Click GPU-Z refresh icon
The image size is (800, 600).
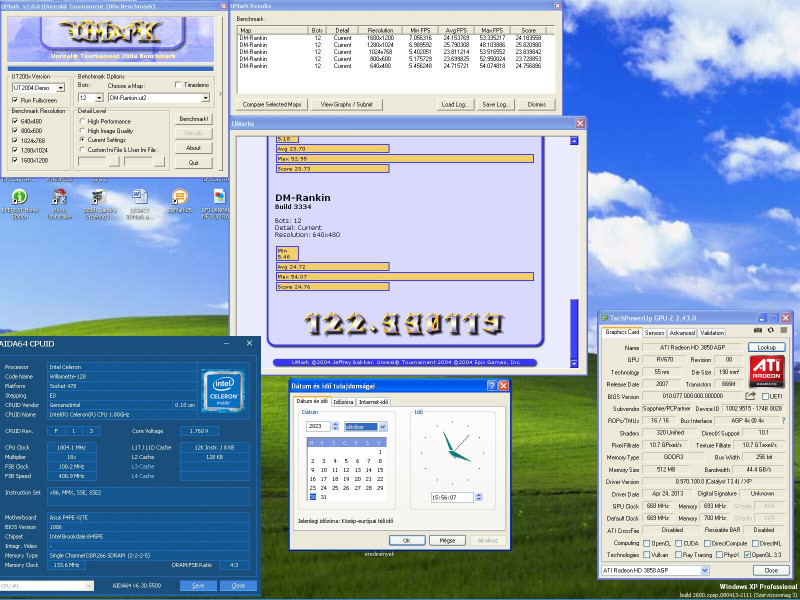click(770, 331)
